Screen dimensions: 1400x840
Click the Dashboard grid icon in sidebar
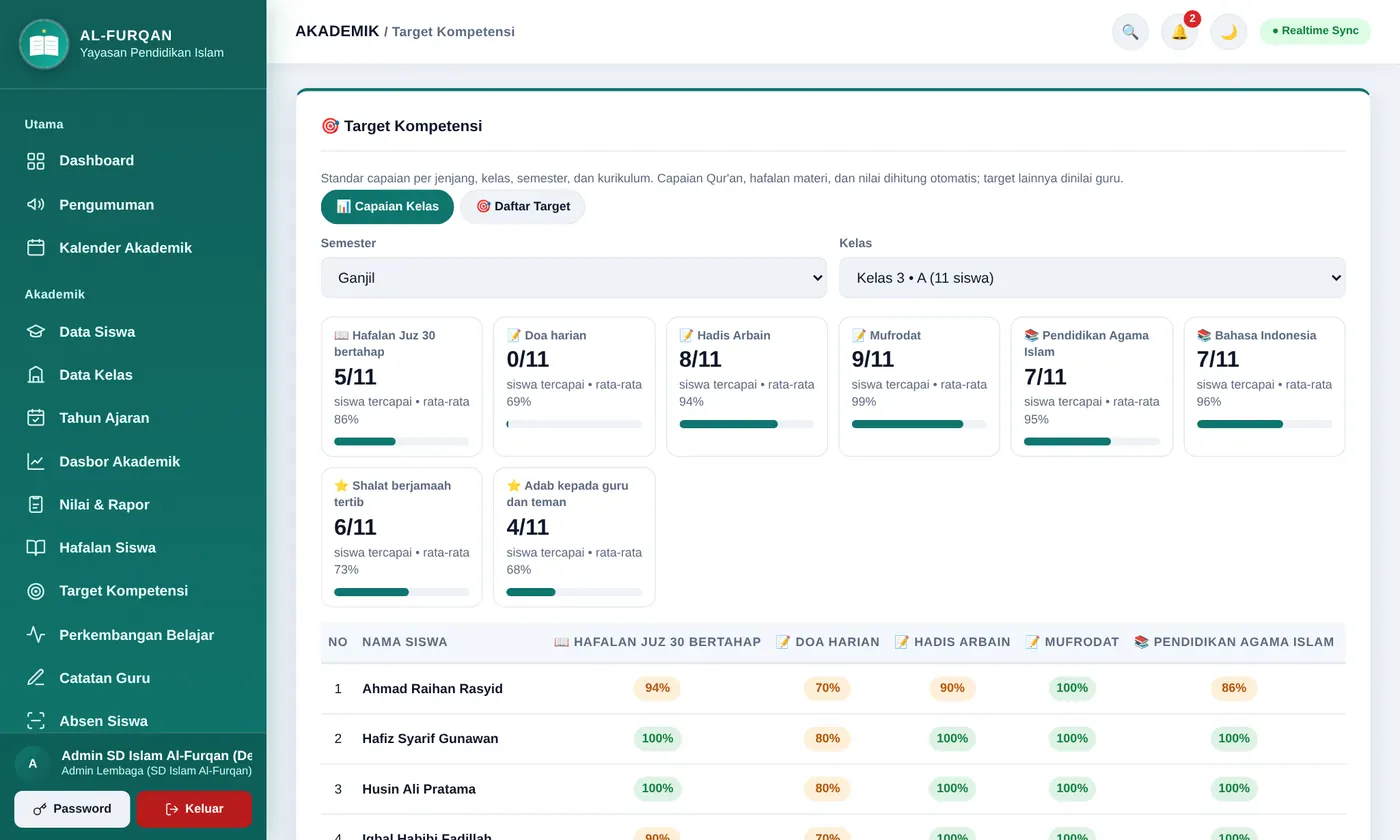pyautogui.click(x=36, y=161)
